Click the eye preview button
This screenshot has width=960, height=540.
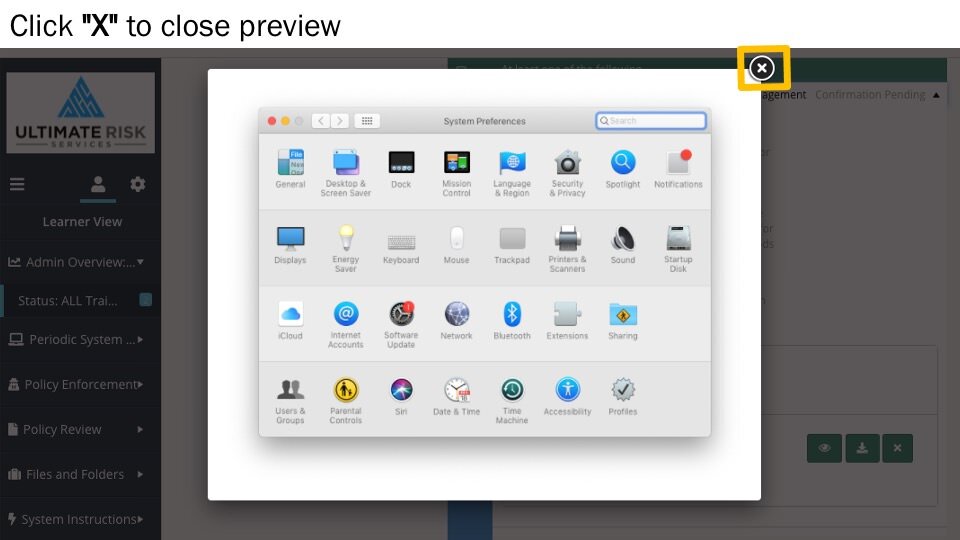pos(824,448)
